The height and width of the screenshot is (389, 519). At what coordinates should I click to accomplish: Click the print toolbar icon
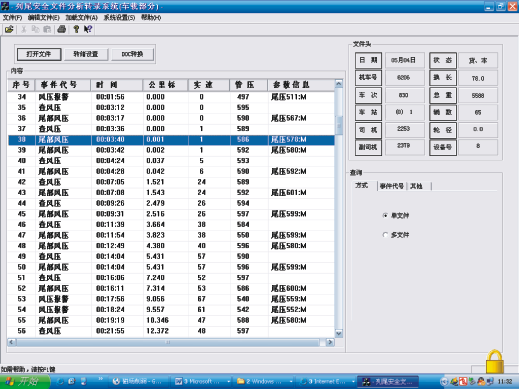pos(61,29)
